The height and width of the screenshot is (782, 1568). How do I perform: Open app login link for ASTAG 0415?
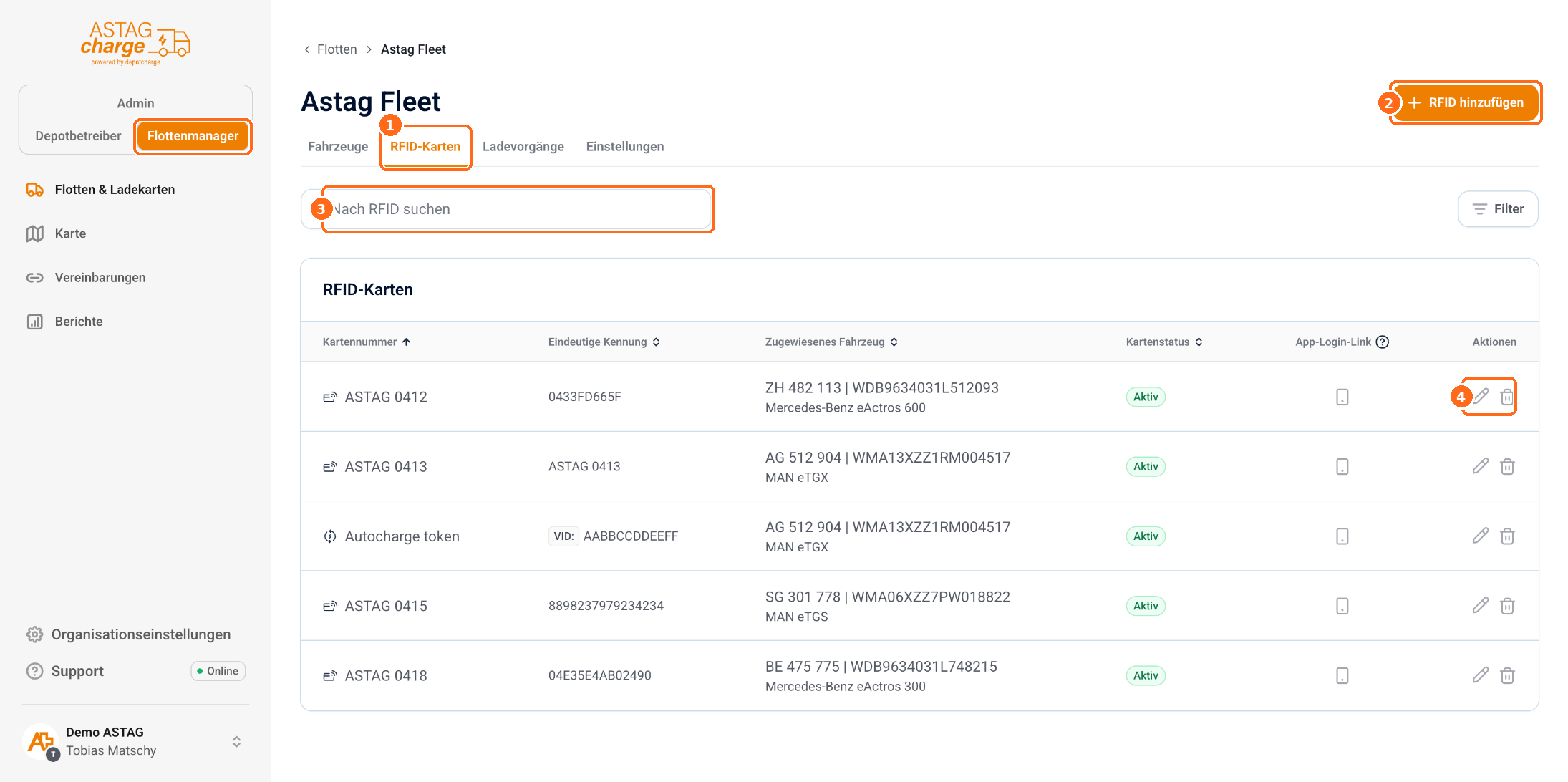point(1342,606)
